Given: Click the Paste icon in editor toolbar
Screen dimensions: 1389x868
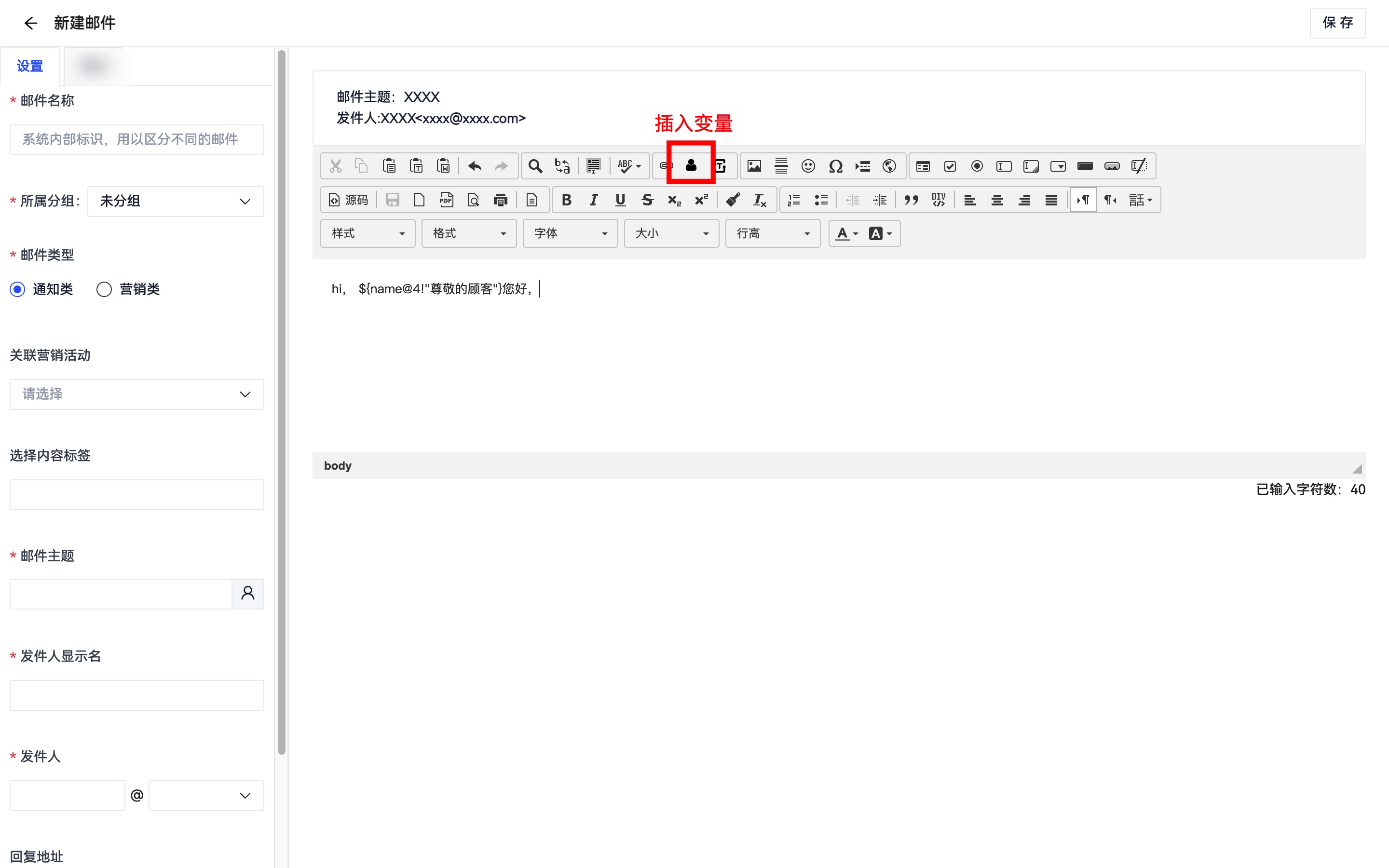Looking at the screenshot, I should [389, 166].
